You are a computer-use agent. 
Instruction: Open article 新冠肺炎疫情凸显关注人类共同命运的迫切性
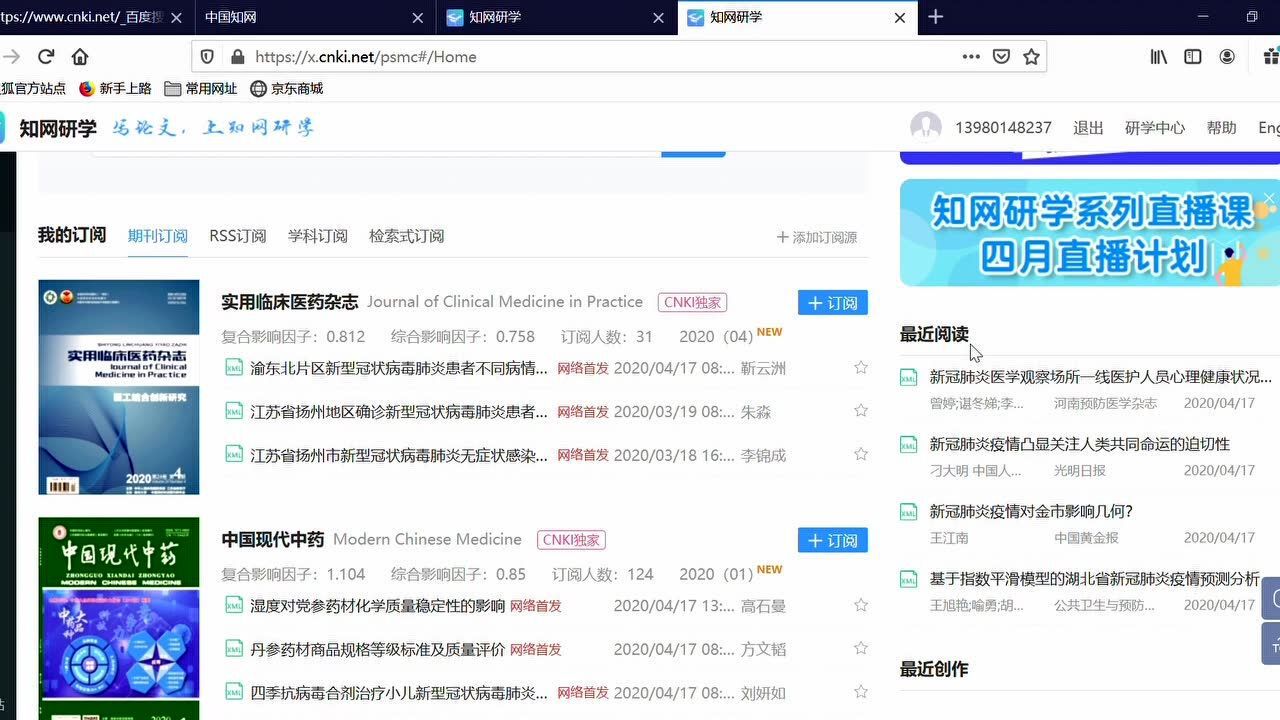click(1080, 444)
